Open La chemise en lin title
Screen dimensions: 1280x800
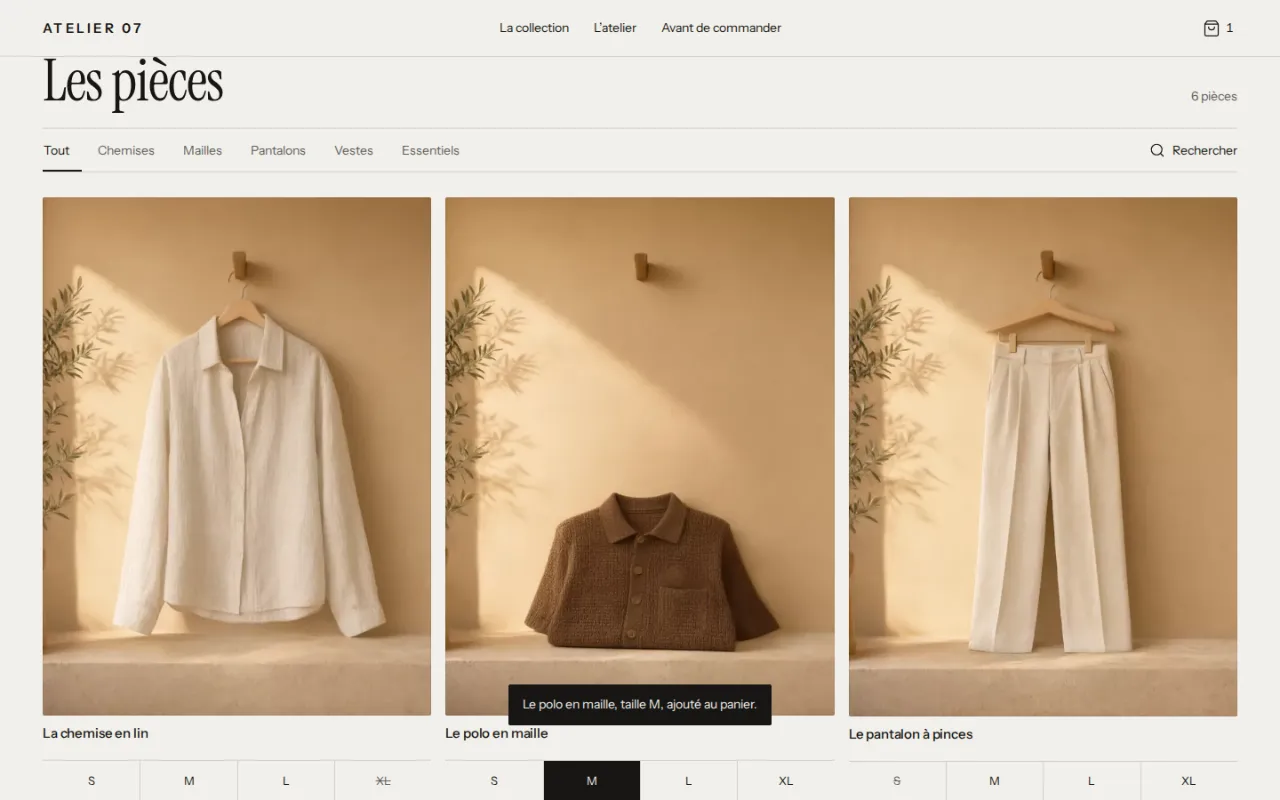pyautogui.click(x=96, y=733)
